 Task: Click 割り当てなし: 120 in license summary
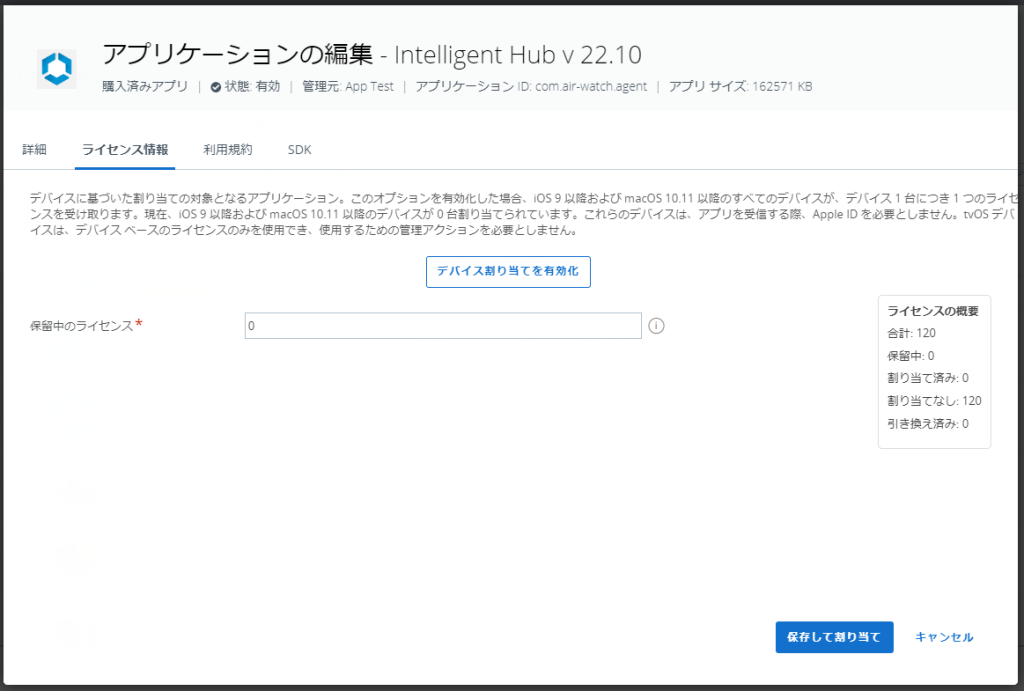coord(934,401)
